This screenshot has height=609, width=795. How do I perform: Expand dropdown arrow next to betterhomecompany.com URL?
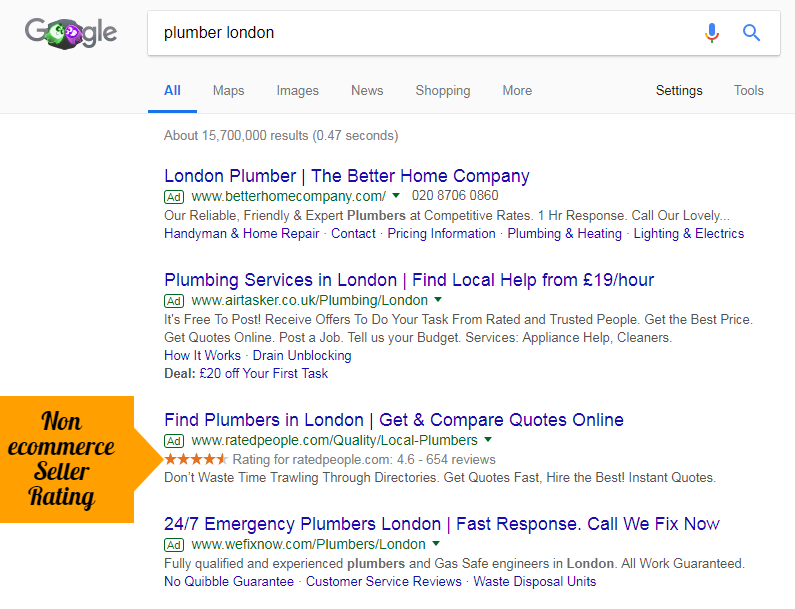tap(396, 196)
